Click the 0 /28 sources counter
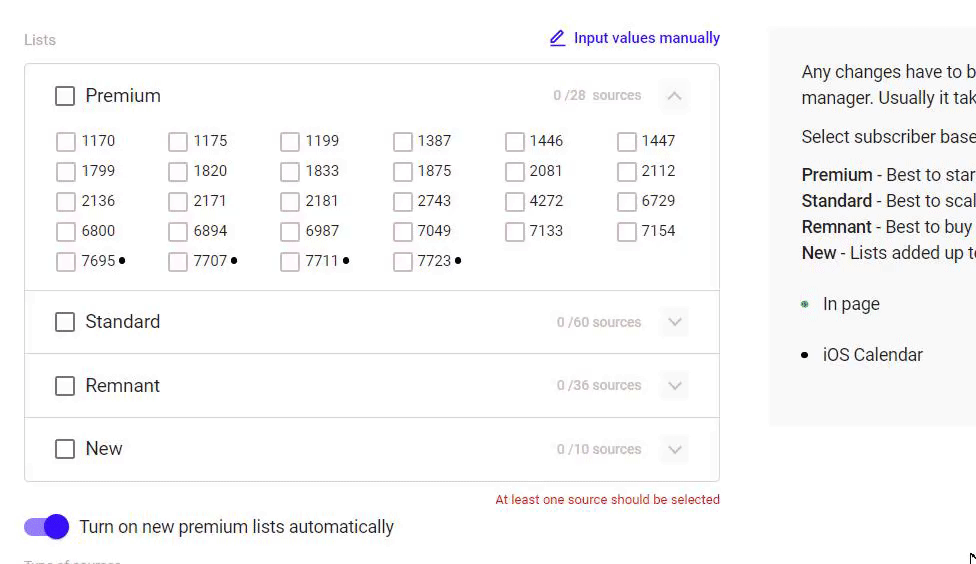This screenshot has height=564, width=976. pyautogui.click(x=597, y=95)
